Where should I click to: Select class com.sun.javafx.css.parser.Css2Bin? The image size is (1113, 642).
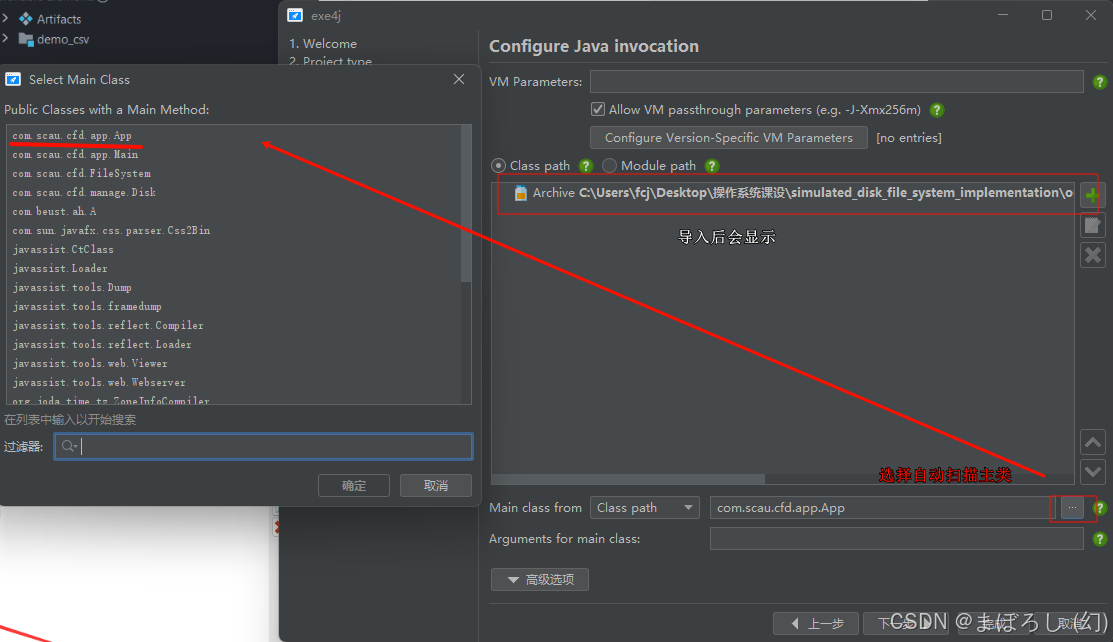pos(111,231)
